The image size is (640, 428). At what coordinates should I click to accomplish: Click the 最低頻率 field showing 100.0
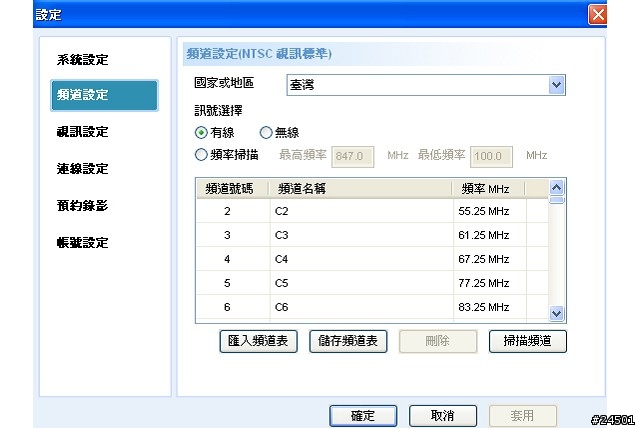click(x=491, y=156)
